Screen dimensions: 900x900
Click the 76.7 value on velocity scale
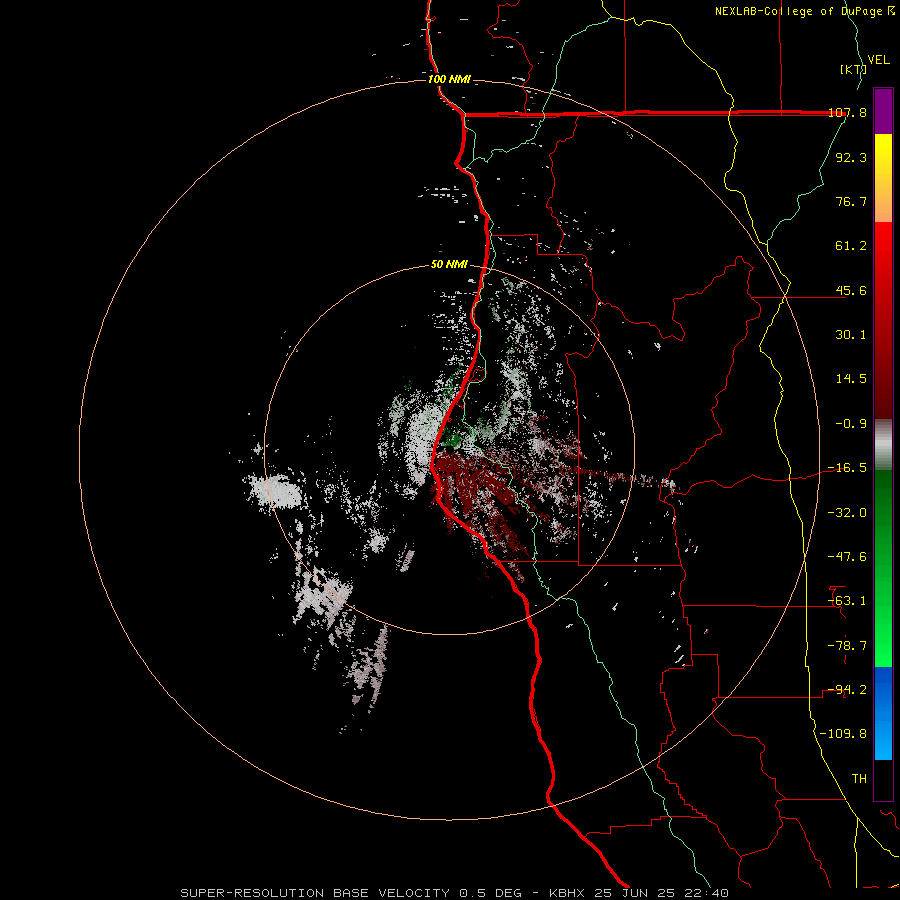click(x=851, y=201)
